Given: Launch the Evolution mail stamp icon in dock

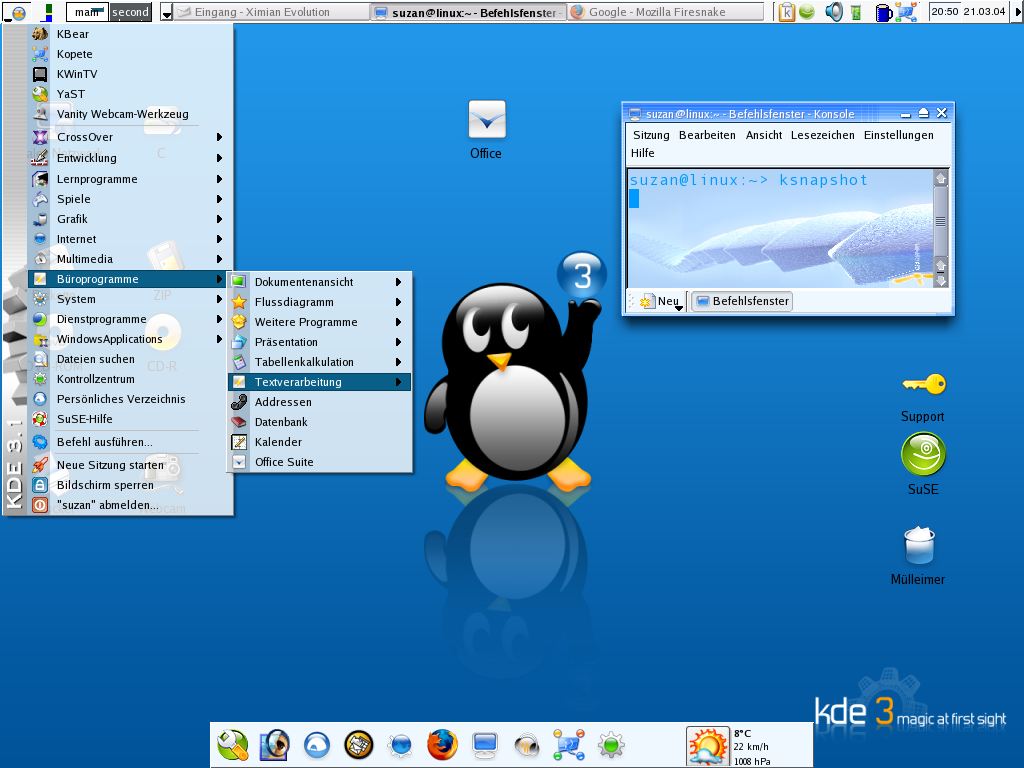Looking at the screenshot, I should (x=359, y=744).
